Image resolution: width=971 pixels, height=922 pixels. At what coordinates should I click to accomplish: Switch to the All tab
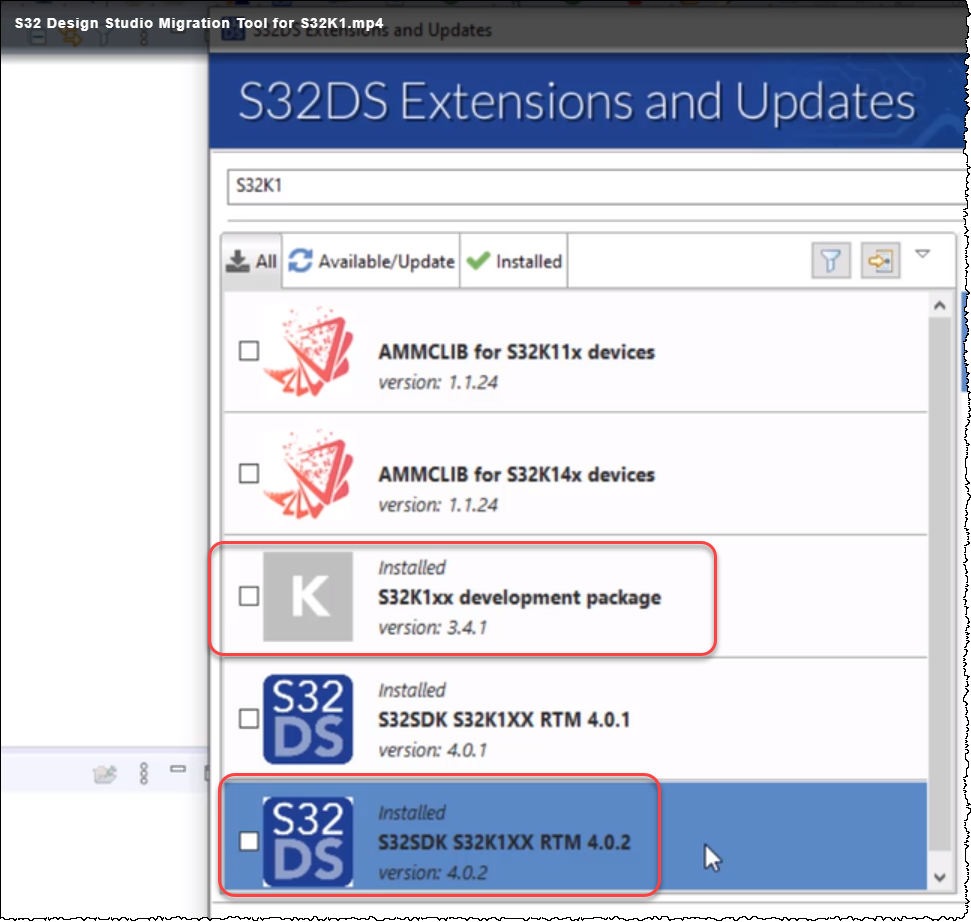pyautogui.click(x=251, y=261)
